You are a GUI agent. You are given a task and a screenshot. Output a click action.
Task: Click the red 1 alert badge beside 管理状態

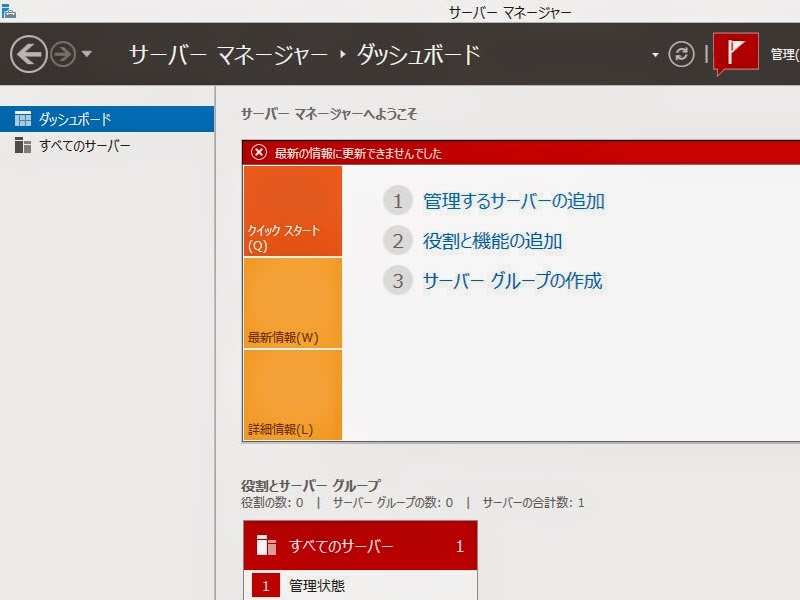pyautogui.click(x=266, y=586)
